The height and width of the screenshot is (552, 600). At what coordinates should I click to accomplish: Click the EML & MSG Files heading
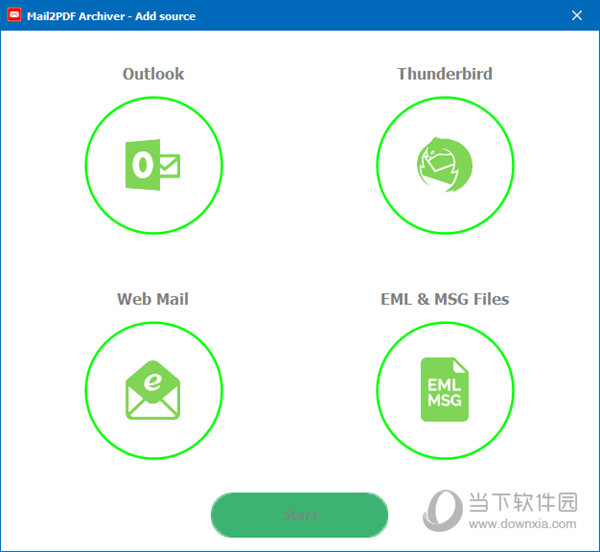point(445,299)
